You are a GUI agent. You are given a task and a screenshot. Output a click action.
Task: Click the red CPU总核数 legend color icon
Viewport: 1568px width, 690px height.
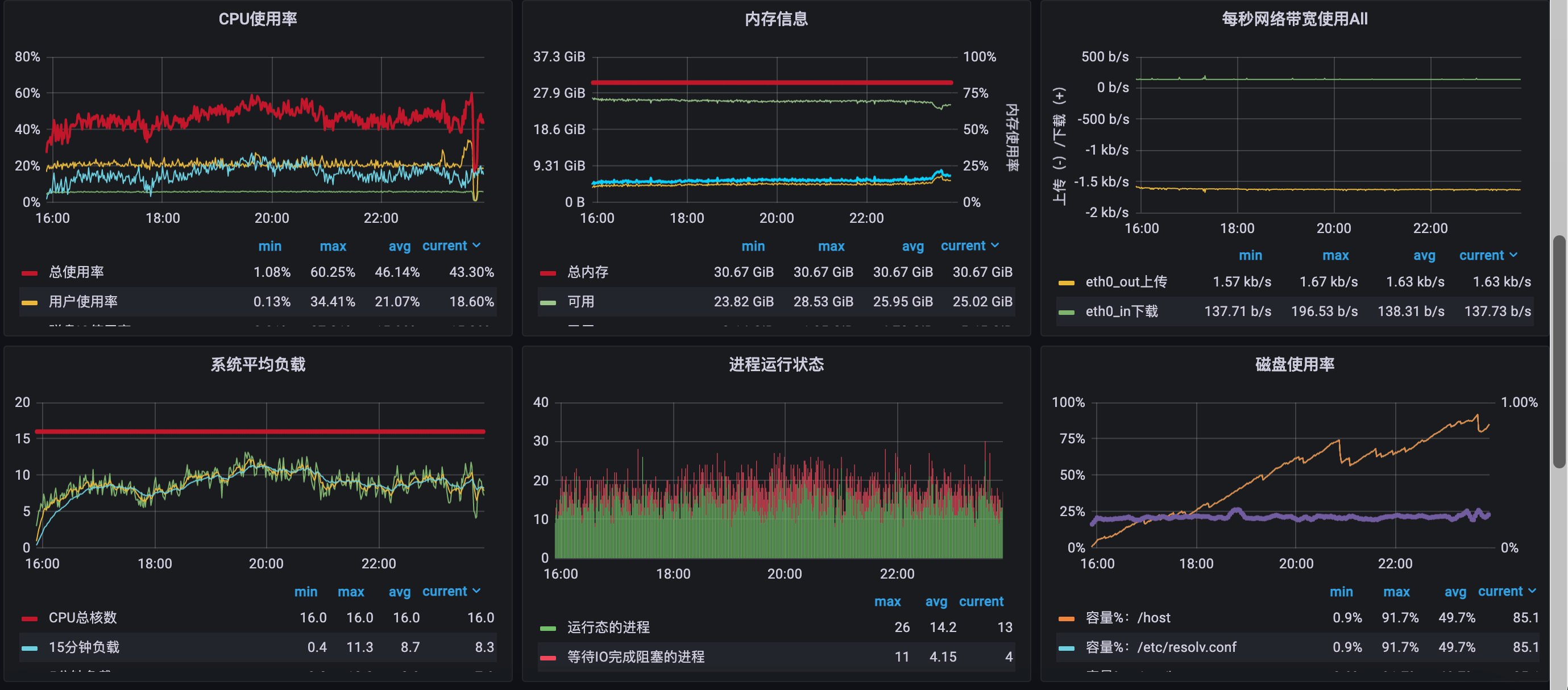pyautogui.click(x=29, y=619)
